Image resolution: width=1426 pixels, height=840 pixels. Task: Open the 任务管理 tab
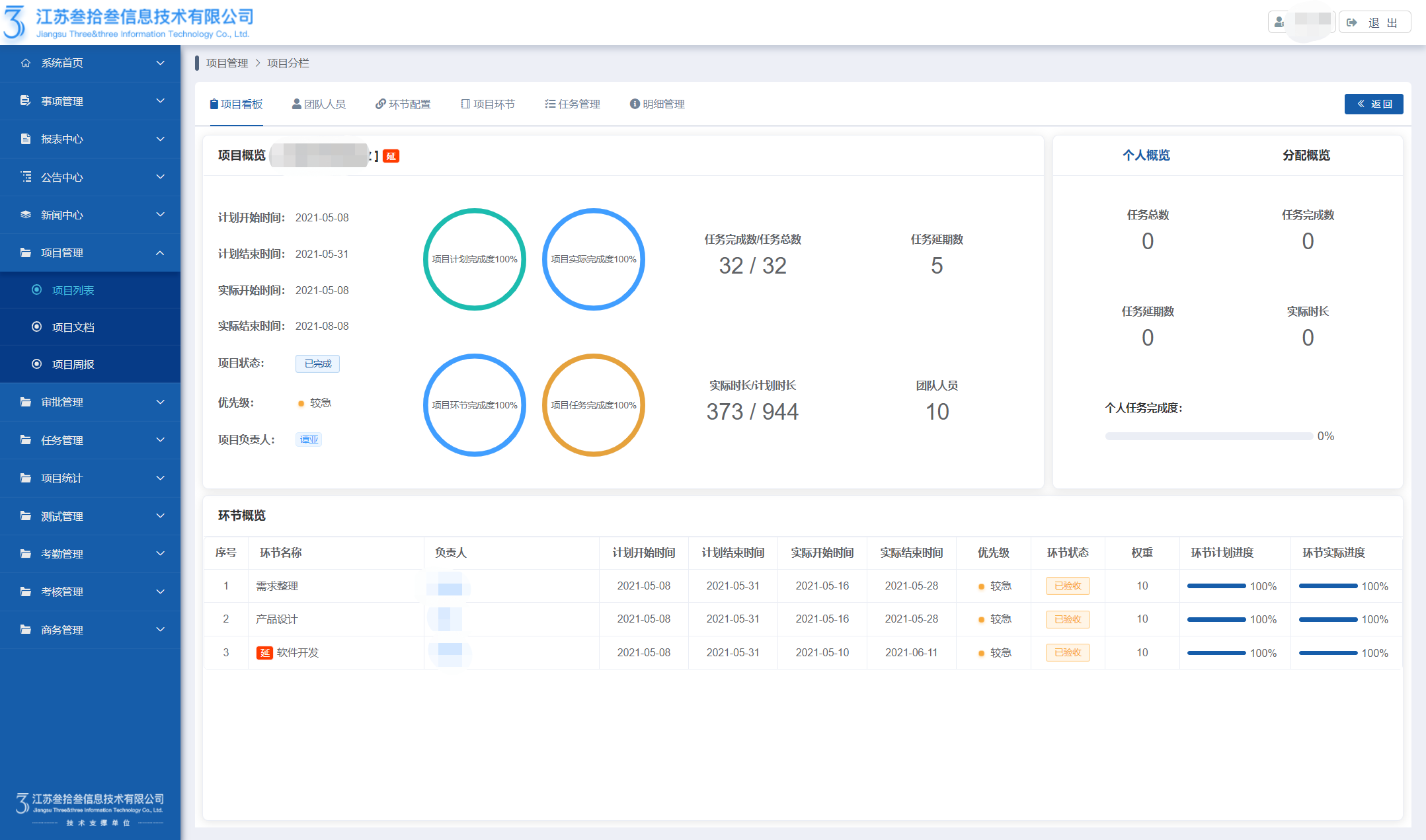pyautogui.click(x=573, y=104)
